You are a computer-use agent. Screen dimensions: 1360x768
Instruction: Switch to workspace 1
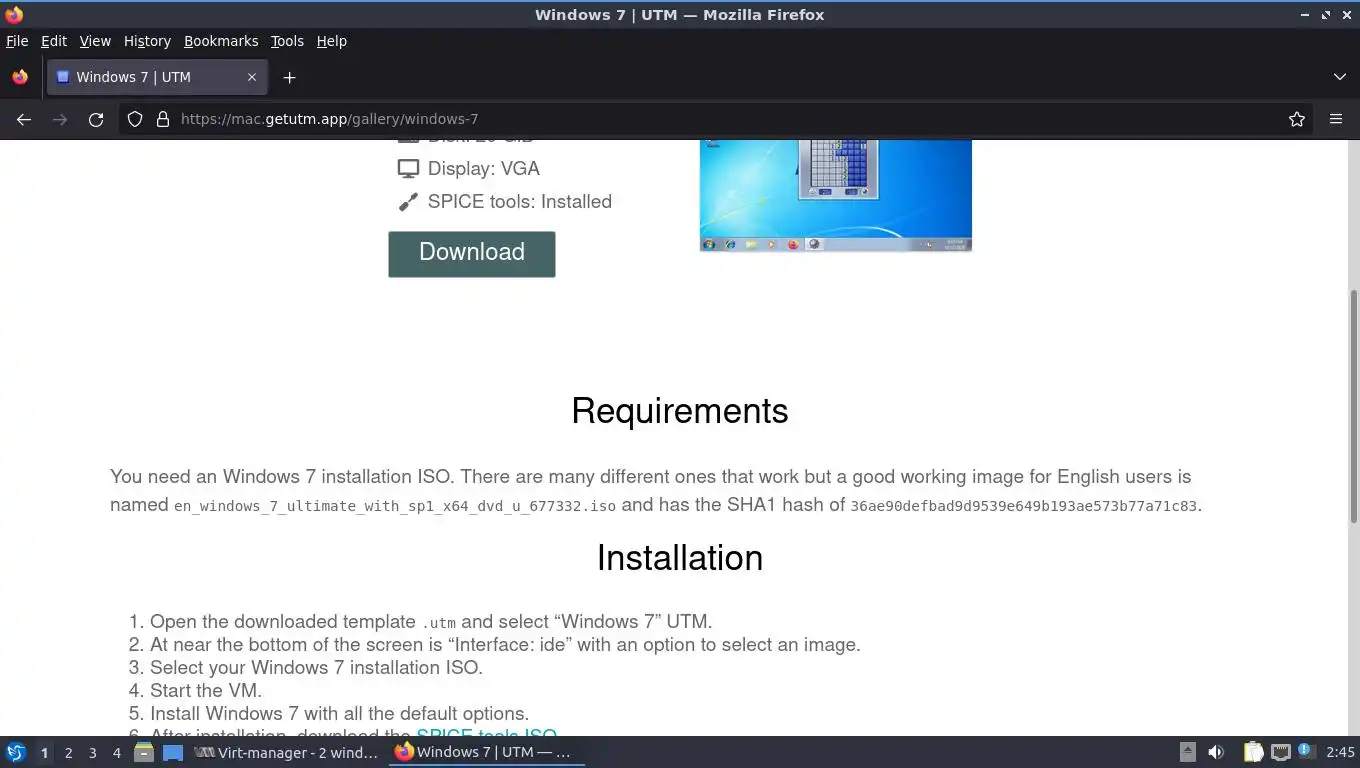click(x=44, y=752)
